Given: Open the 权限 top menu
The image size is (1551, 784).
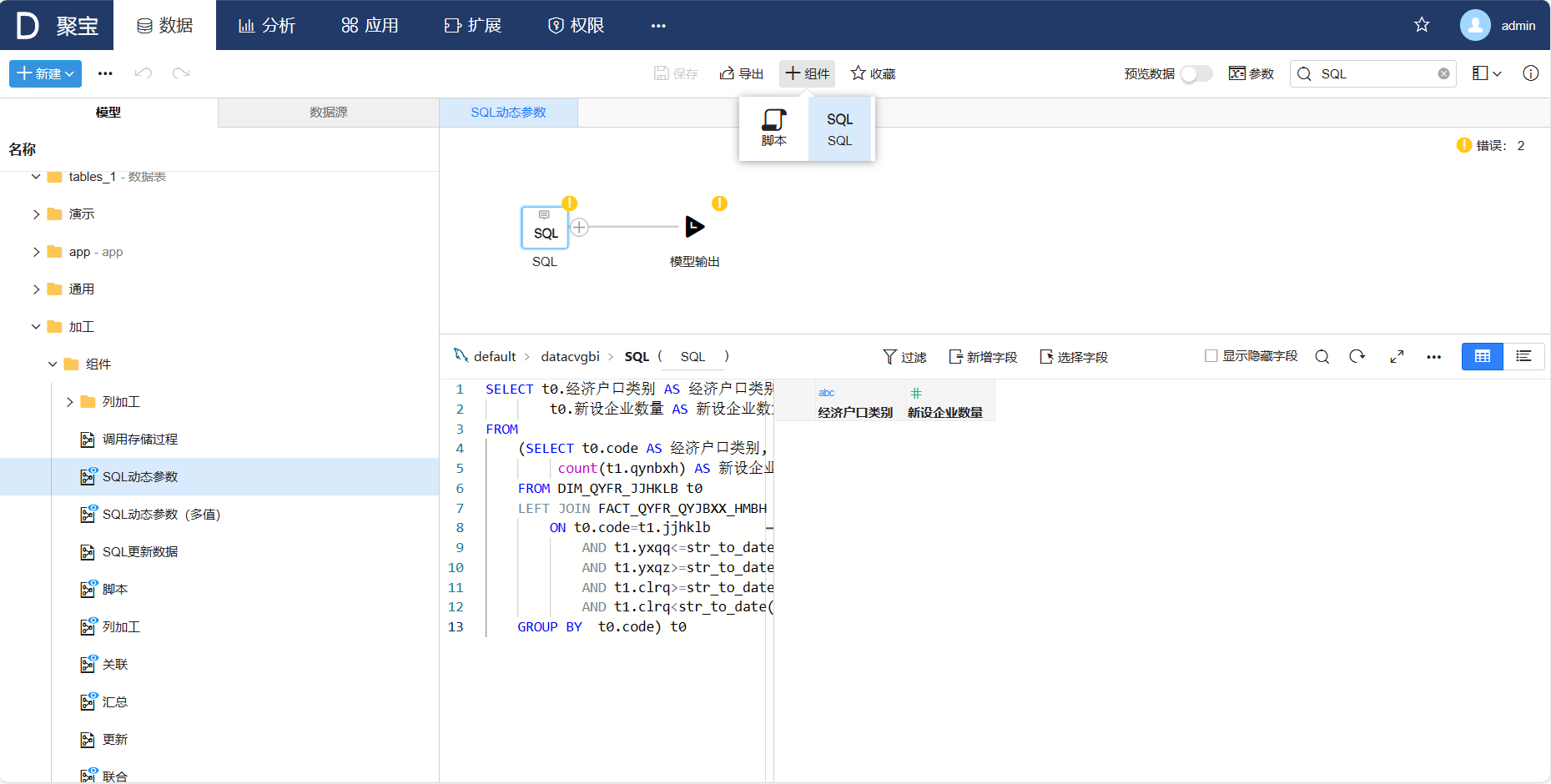Looking at the screenshot, I should pyautogui.click(x=576, y=25).
